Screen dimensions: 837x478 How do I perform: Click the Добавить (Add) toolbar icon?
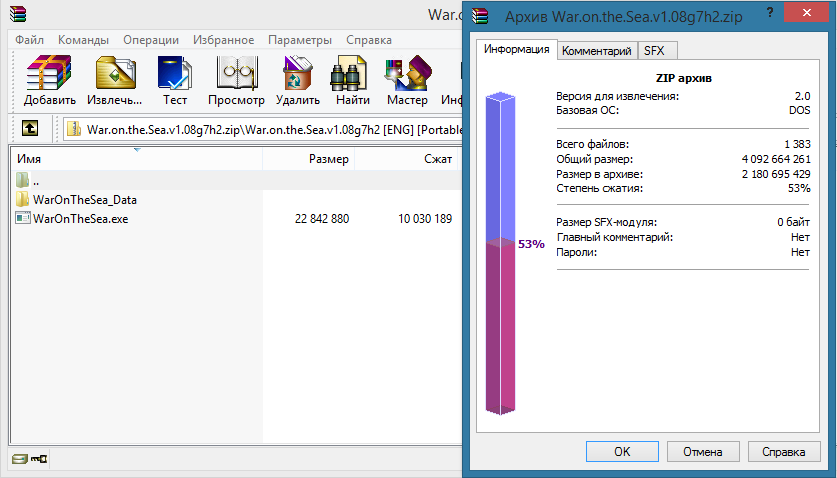(49, 73)
